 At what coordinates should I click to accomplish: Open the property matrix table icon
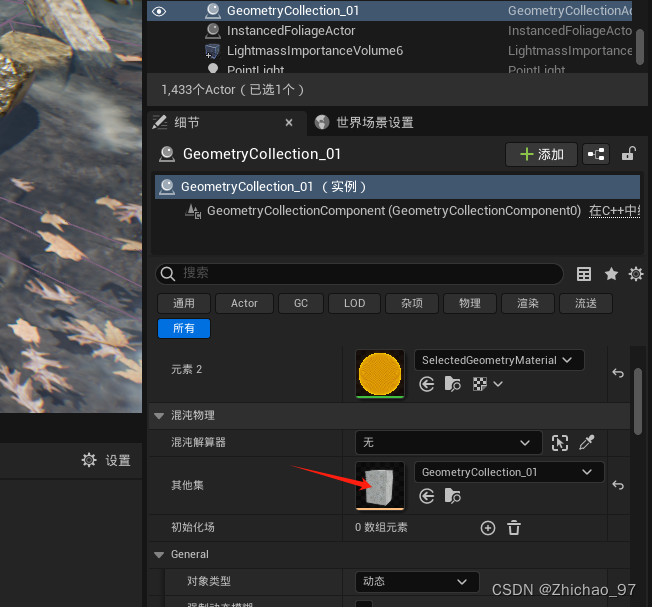coord(584,274)
